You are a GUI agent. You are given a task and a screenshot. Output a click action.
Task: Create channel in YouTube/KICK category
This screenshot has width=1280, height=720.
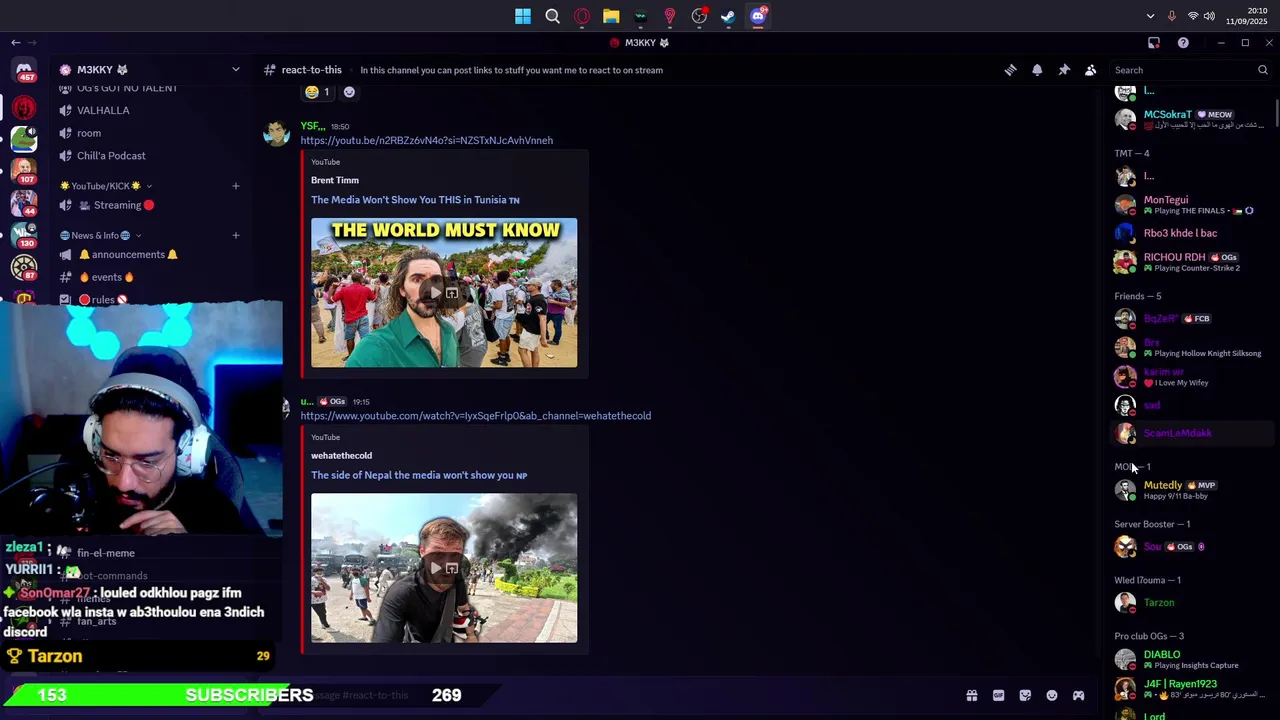pos(236,186)
